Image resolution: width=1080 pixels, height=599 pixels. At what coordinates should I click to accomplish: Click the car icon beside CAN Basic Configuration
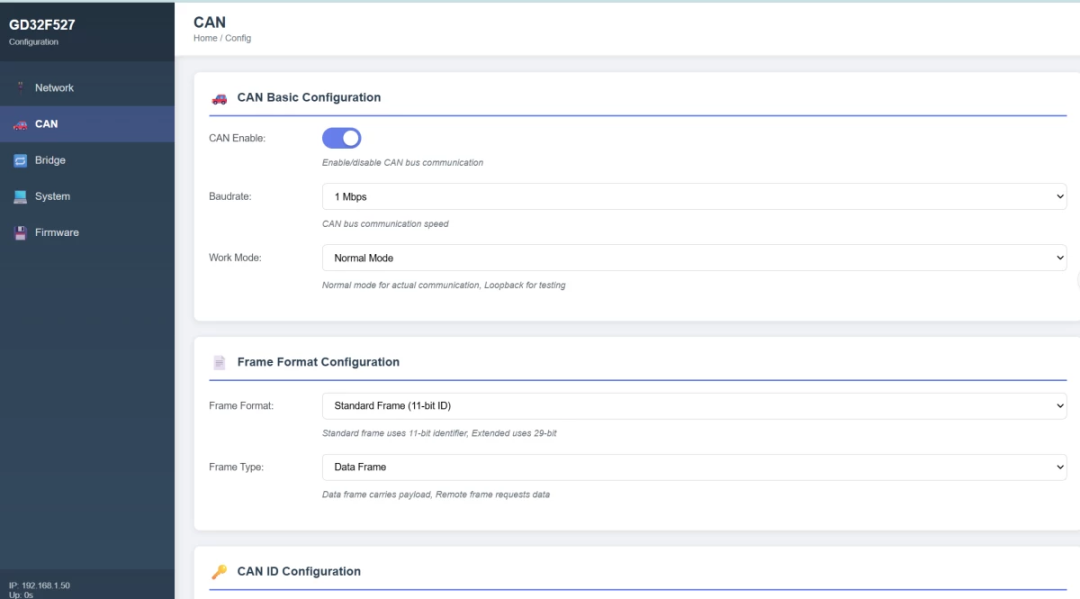tap(219, 98)
